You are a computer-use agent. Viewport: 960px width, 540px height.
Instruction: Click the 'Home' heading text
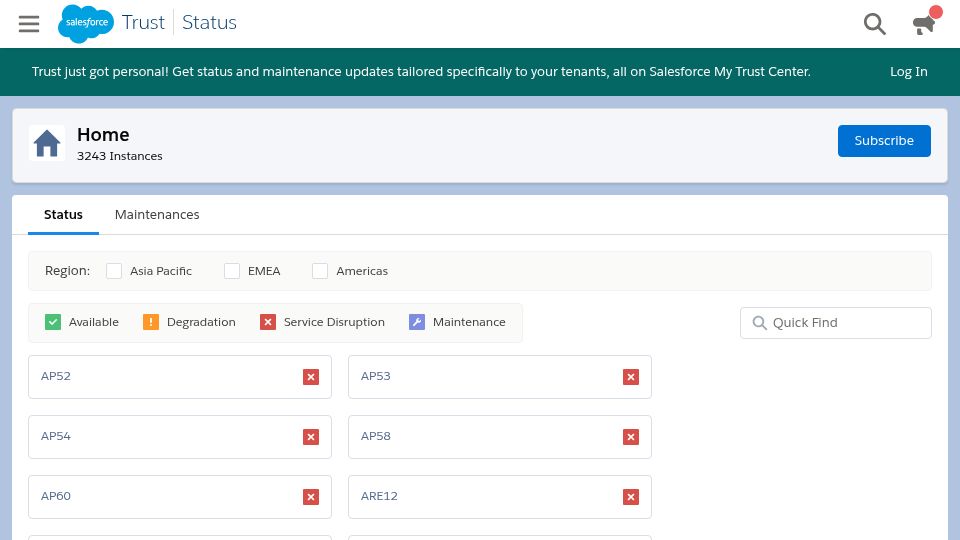coord(103,135)
